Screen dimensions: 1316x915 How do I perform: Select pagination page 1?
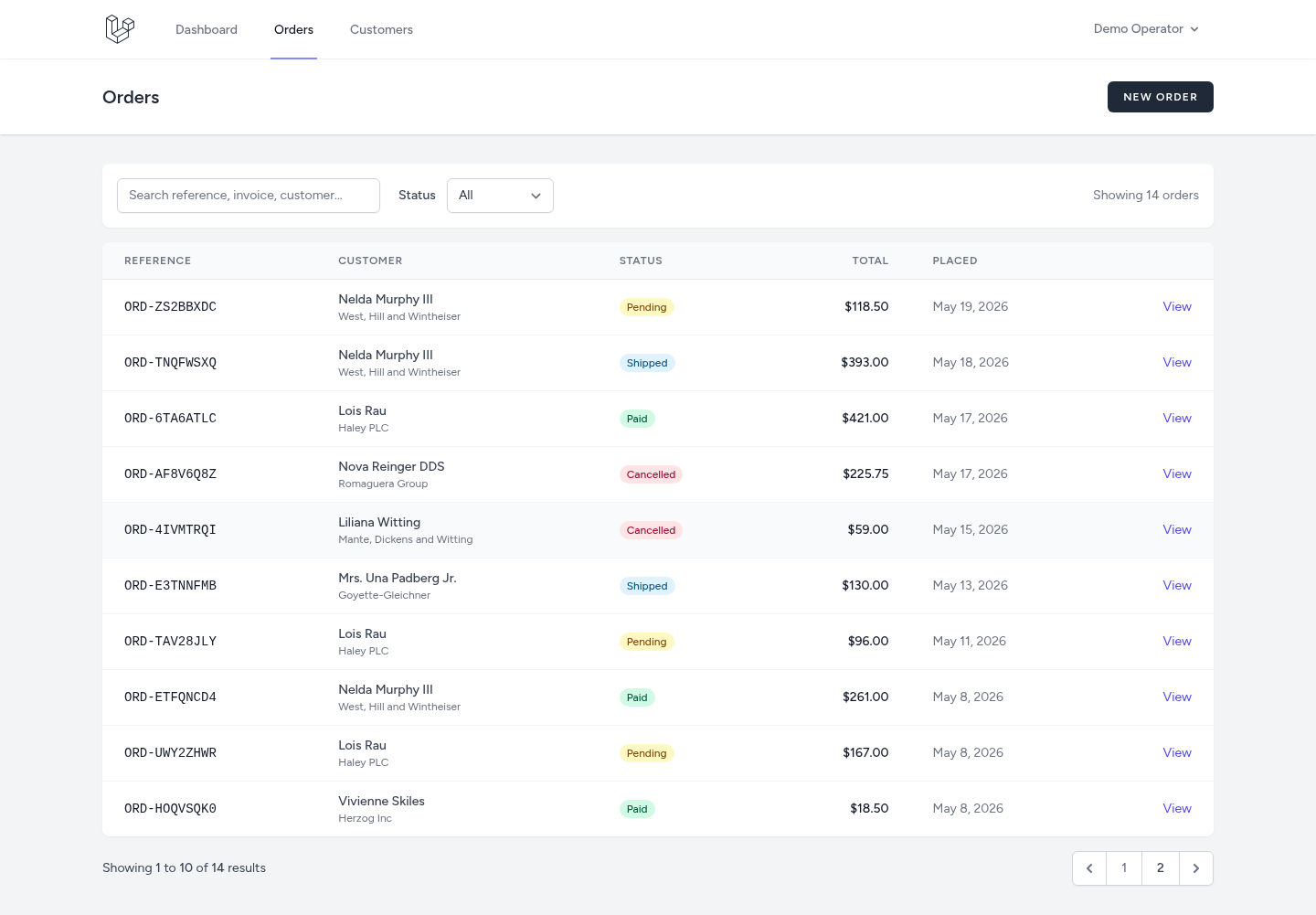(1124, 868)
